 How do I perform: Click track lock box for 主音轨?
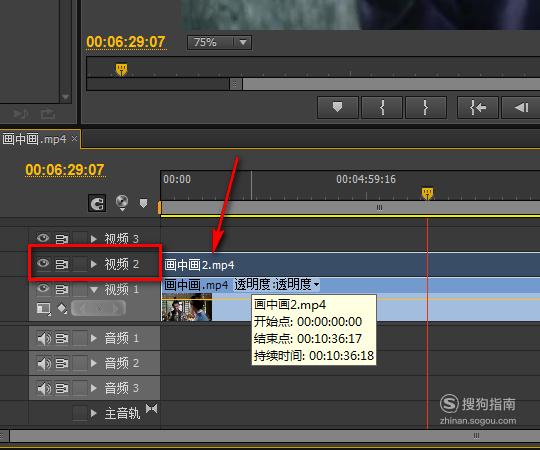(80, 413)
